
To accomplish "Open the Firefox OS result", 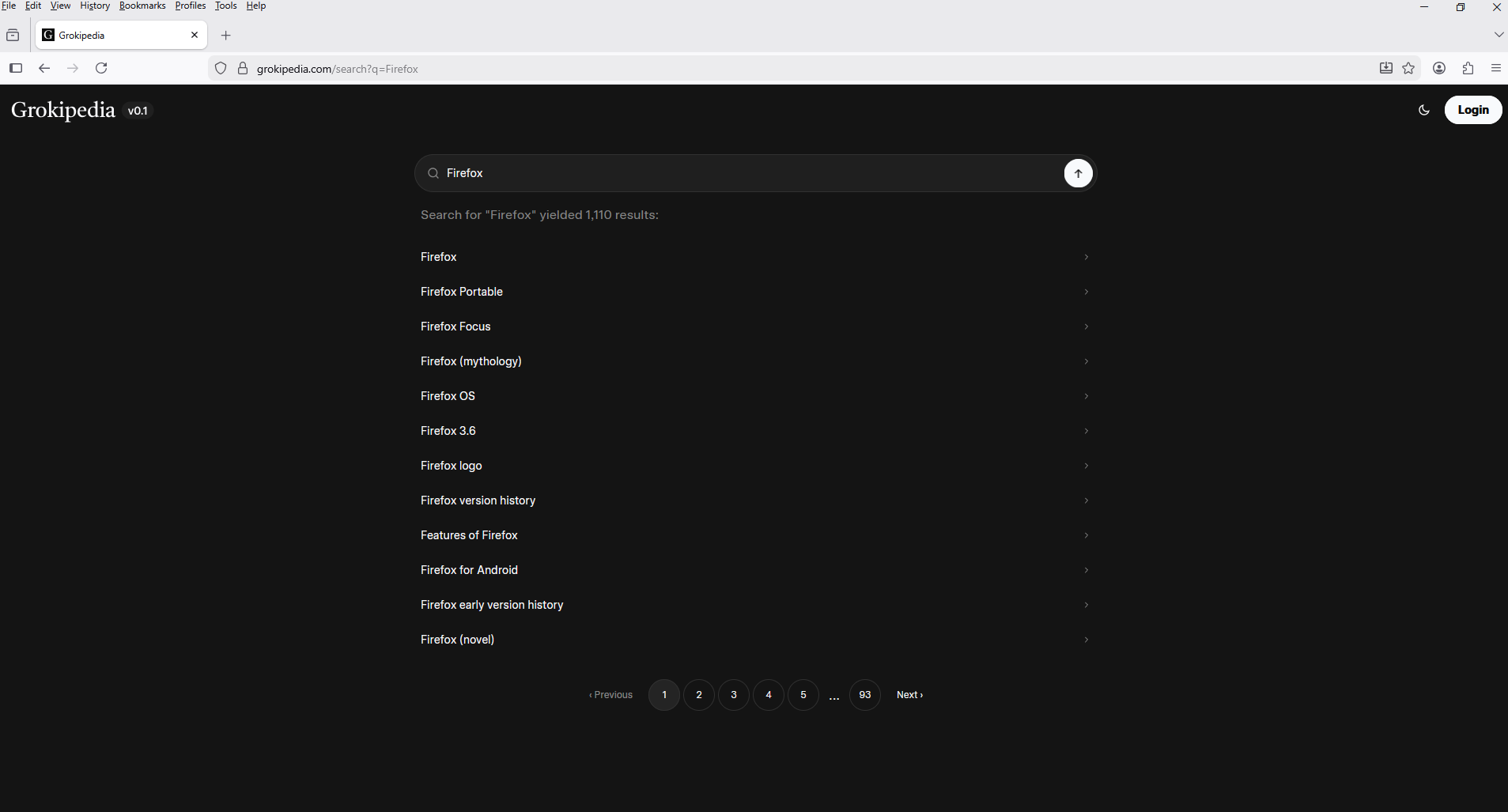I will pos(755,396).
